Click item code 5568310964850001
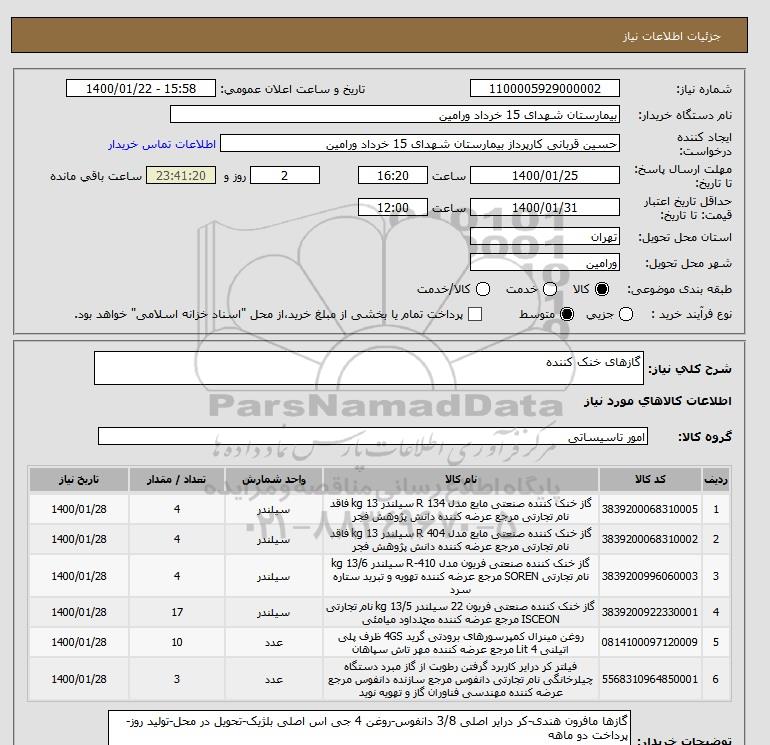 (650, 679)
